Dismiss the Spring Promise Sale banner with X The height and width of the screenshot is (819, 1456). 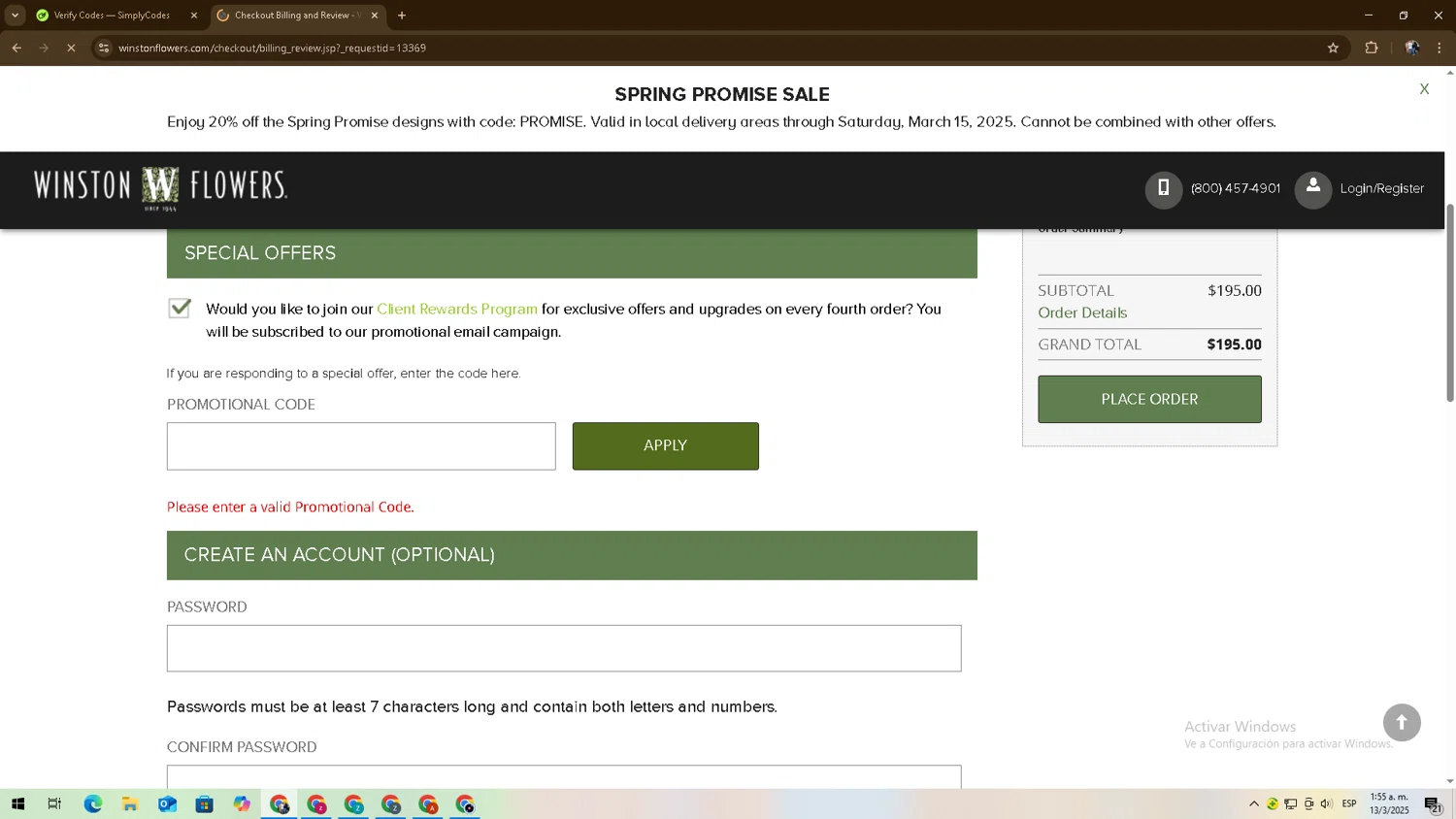pyautogui.click(x=1424, y=89)
